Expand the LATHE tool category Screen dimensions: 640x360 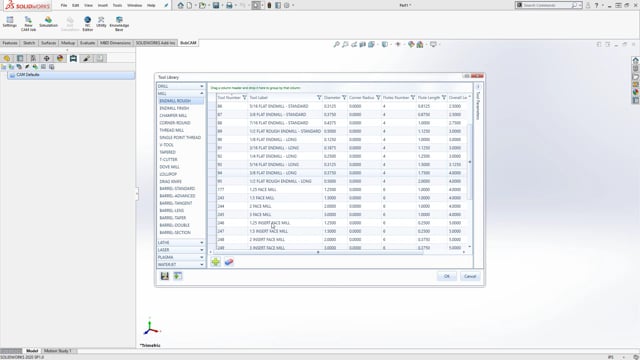pos(180,242)
